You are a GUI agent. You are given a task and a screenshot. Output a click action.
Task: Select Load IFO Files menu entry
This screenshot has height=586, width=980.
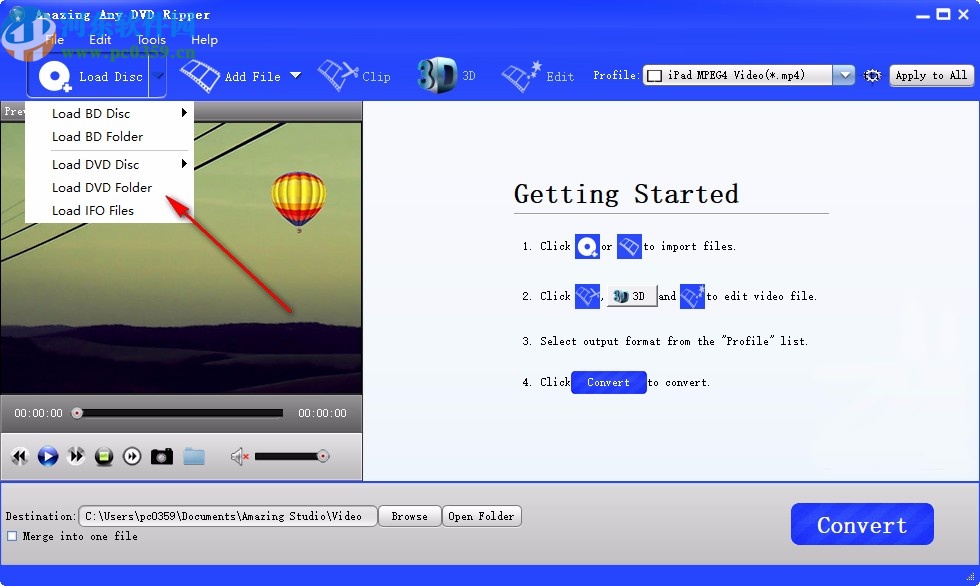point(94,210)
